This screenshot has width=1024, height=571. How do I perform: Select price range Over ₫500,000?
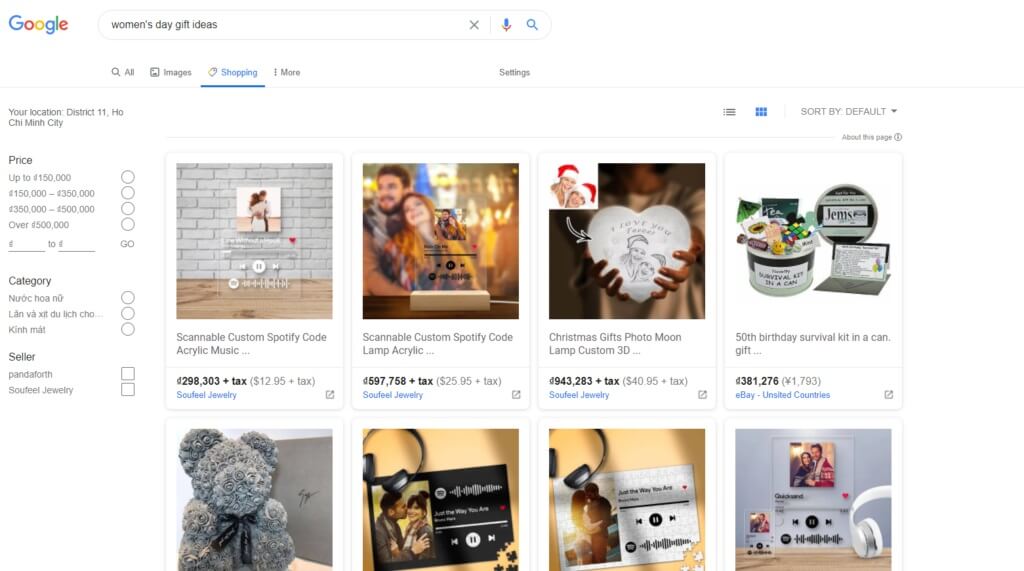point(128,224)
